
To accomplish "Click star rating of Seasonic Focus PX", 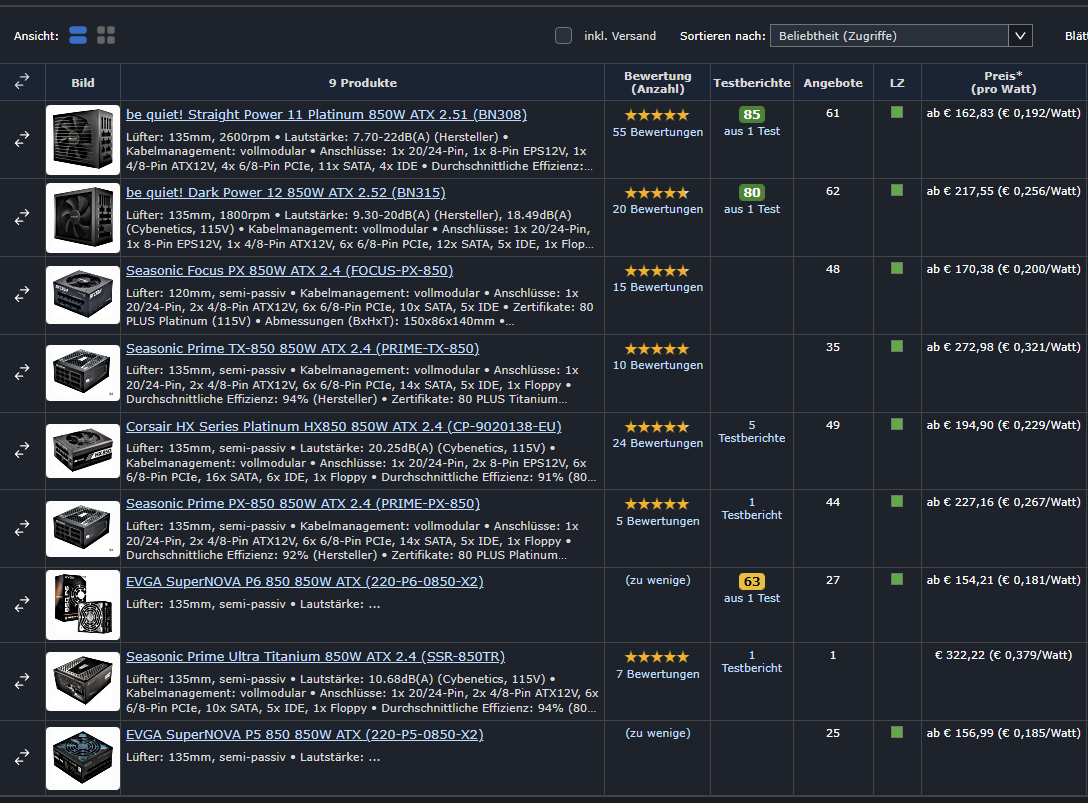I will click(x=657, y=271).
